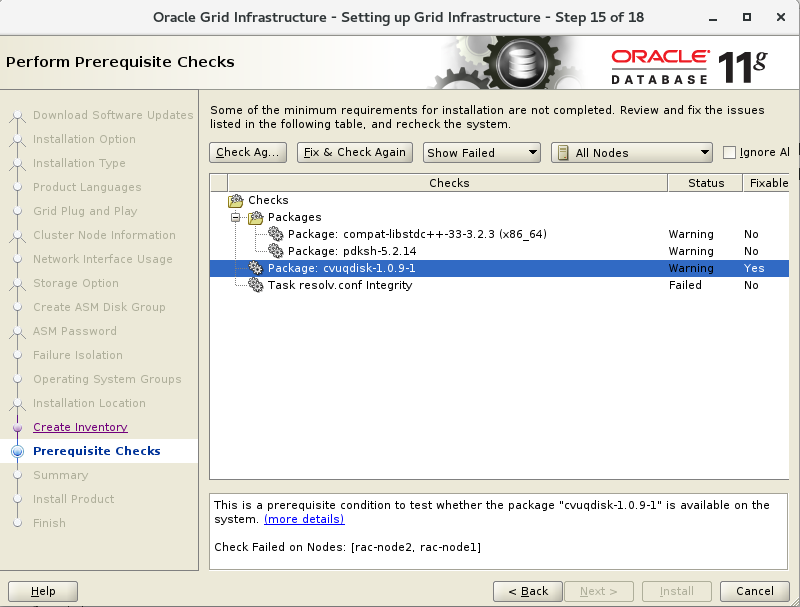
Task: Click the Install Product step label
Action: pos(73,499)
